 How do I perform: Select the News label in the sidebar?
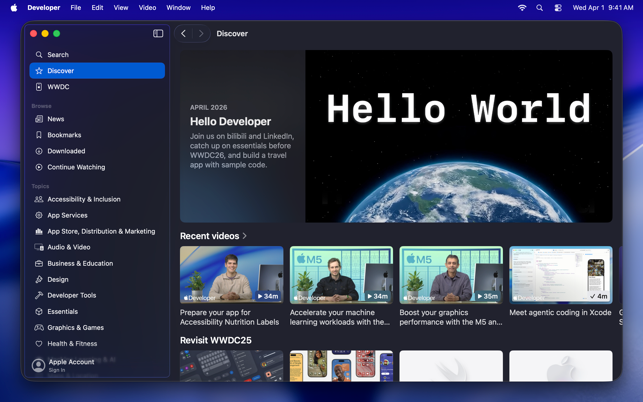pyautogui.click(x=56, y=119)
